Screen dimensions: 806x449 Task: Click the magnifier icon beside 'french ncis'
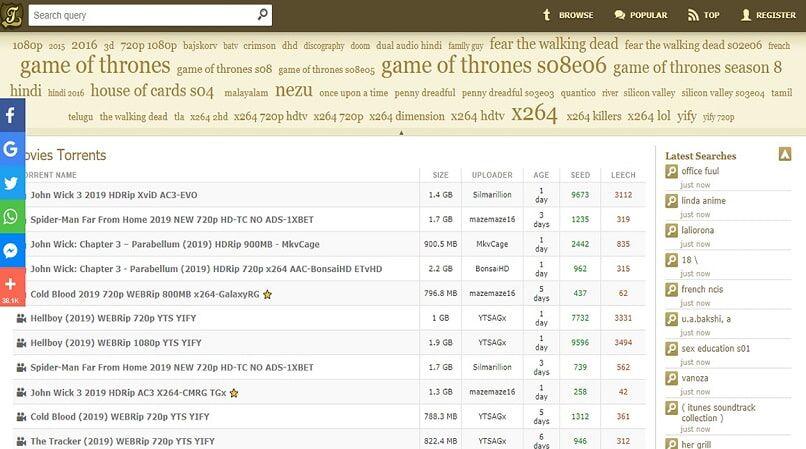click(x=671, y=290)
